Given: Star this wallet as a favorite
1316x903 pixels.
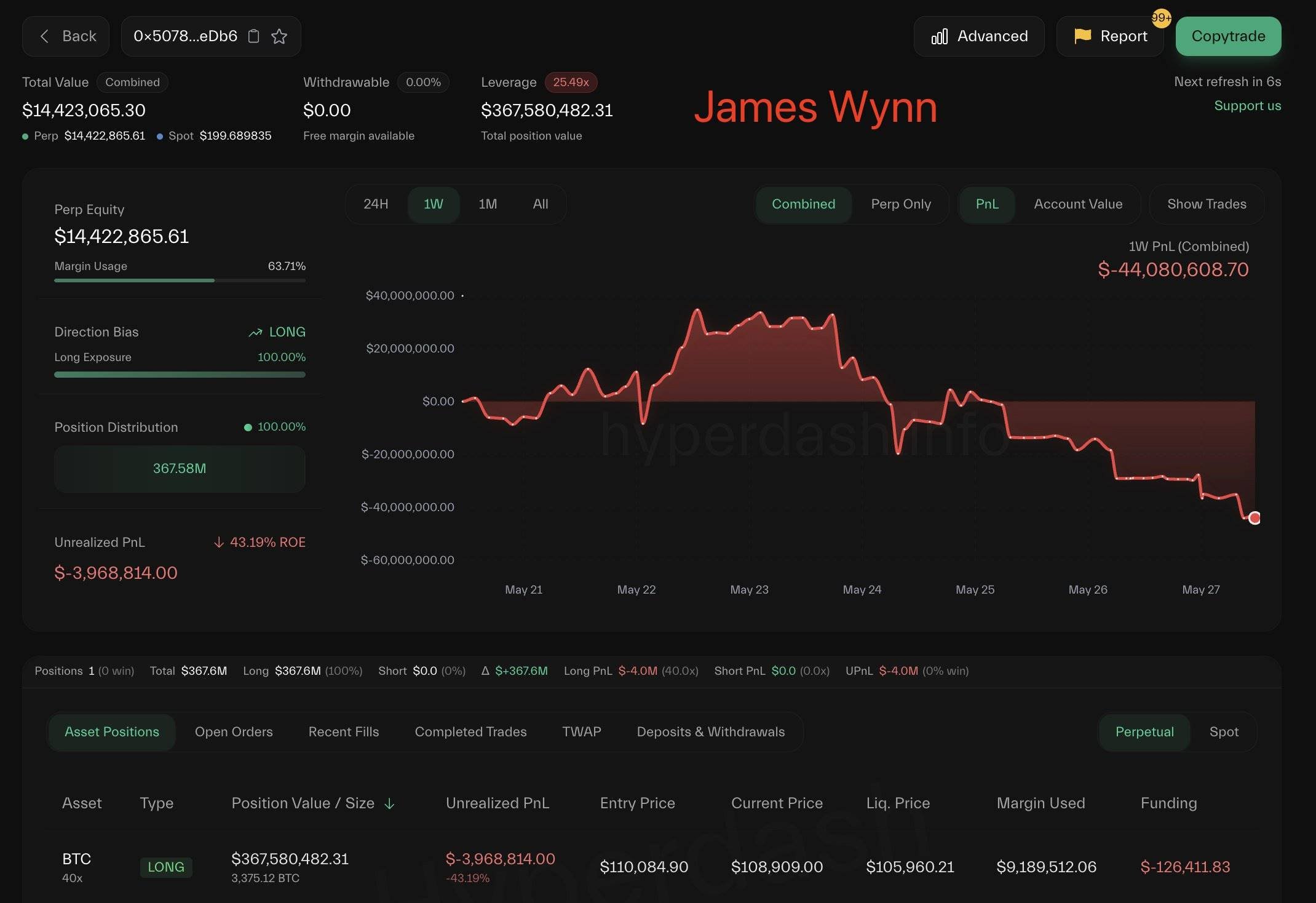Looking at the screenshot, I should tap(280, 36).
